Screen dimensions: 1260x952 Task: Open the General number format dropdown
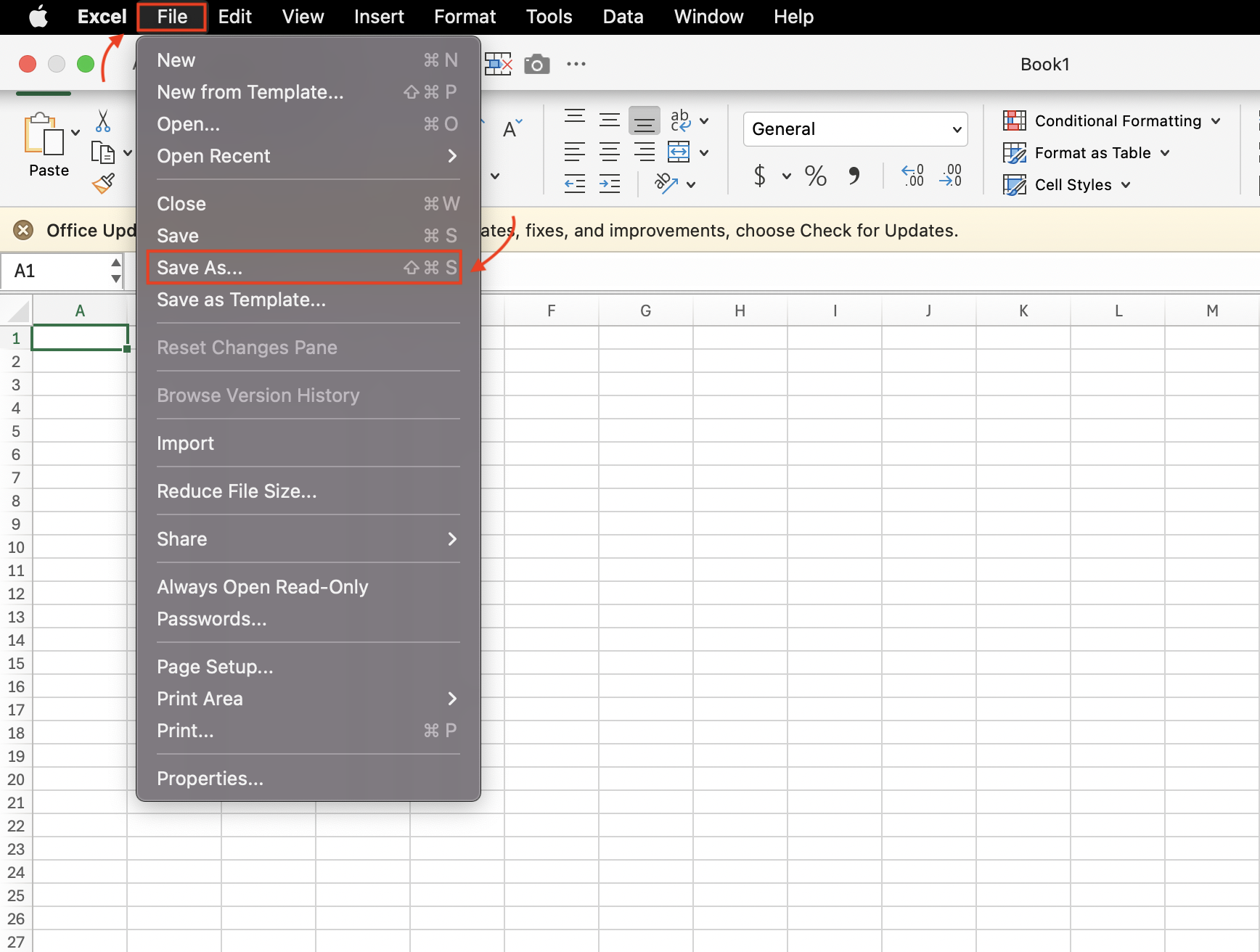(856, 129)
